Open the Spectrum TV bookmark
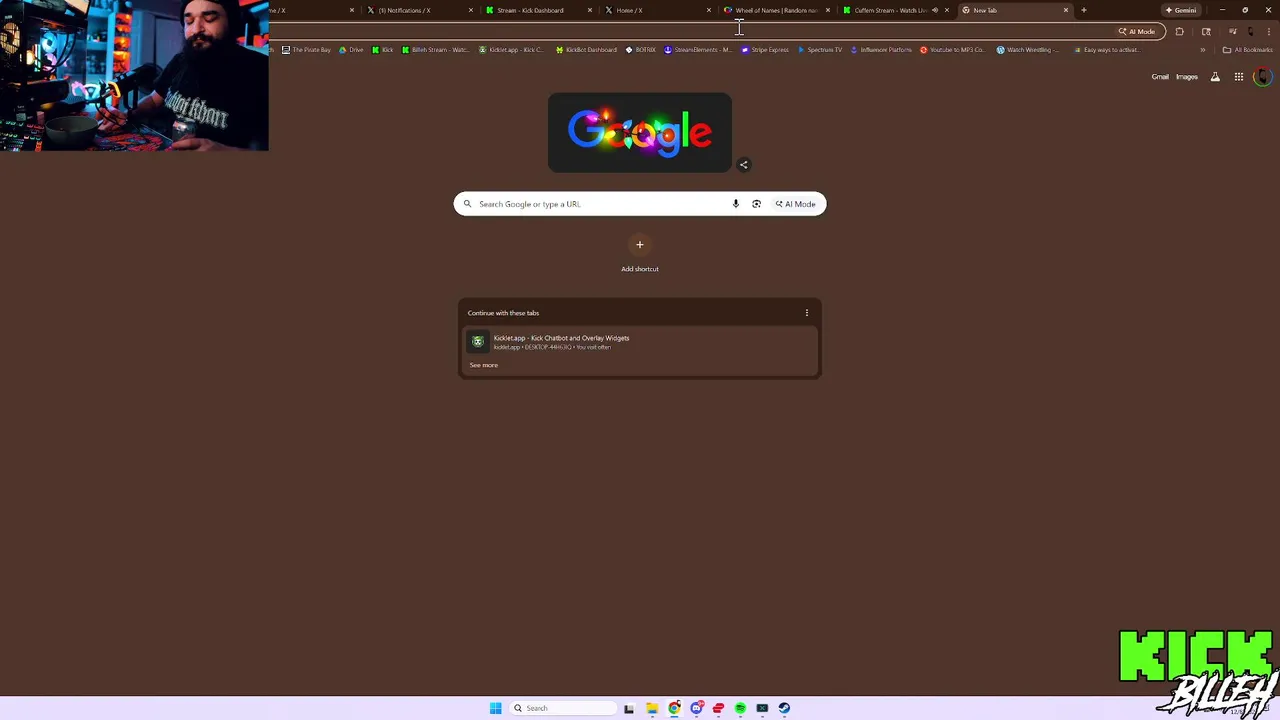Viewport: 1280px width, 720px height. click(x=820, y=50)
